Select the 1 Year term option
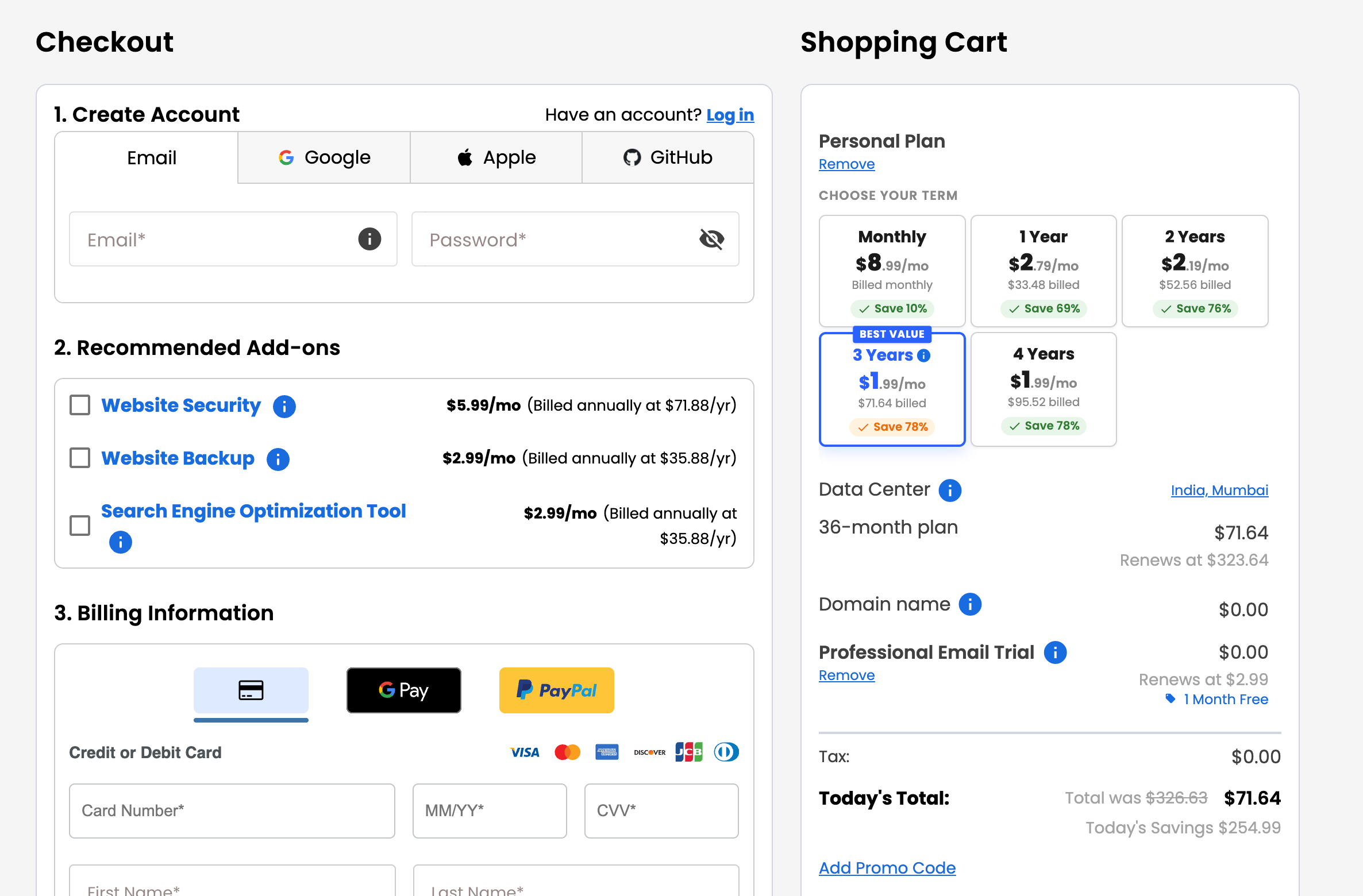Image resolution: width=1363 pixels, height=896 pixels. [1044, 271]
